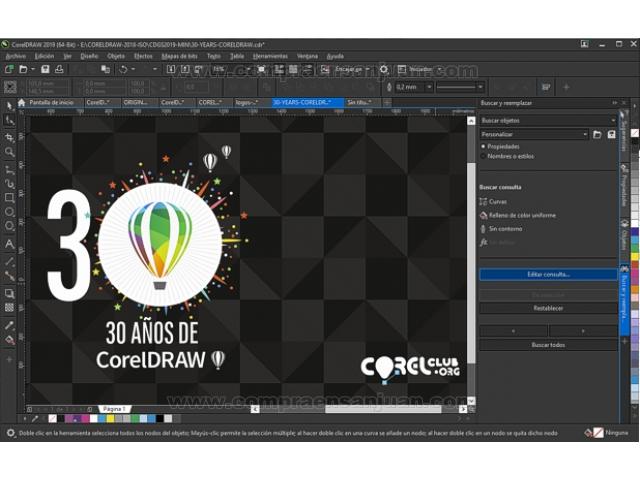Open the Edición menu

point(44,56)
